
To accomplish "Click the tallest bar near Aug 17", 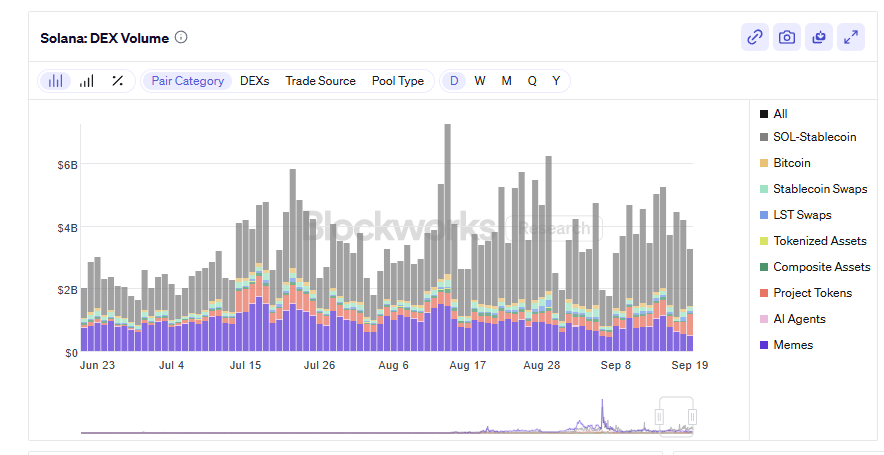I will 448,237.
